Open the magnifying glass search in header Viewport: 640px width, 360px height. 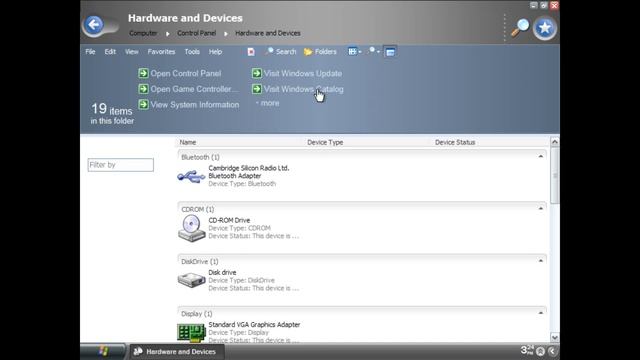click(520, 28)
